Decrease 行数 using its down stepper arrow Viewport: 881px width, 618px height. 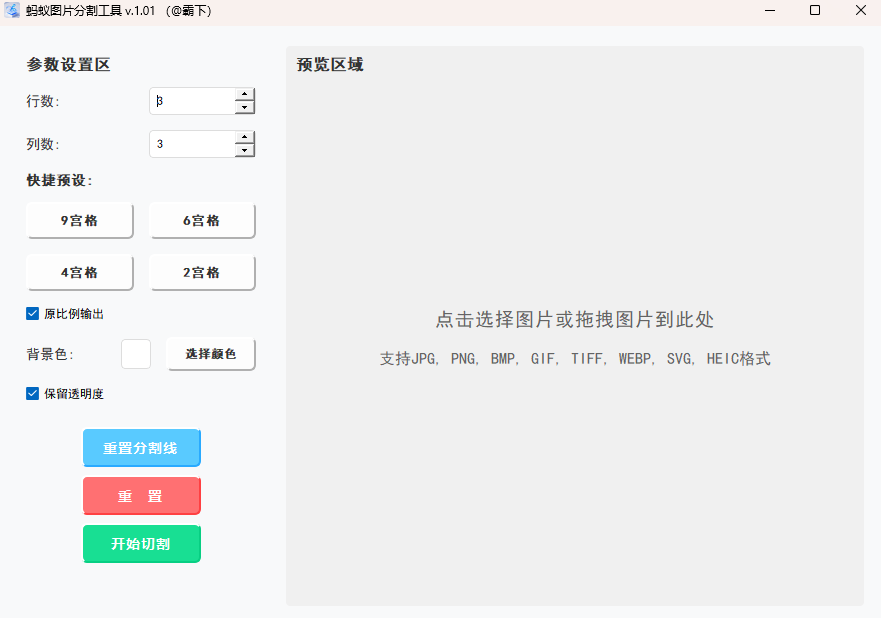pyautogui.click(x=245, y=106)
